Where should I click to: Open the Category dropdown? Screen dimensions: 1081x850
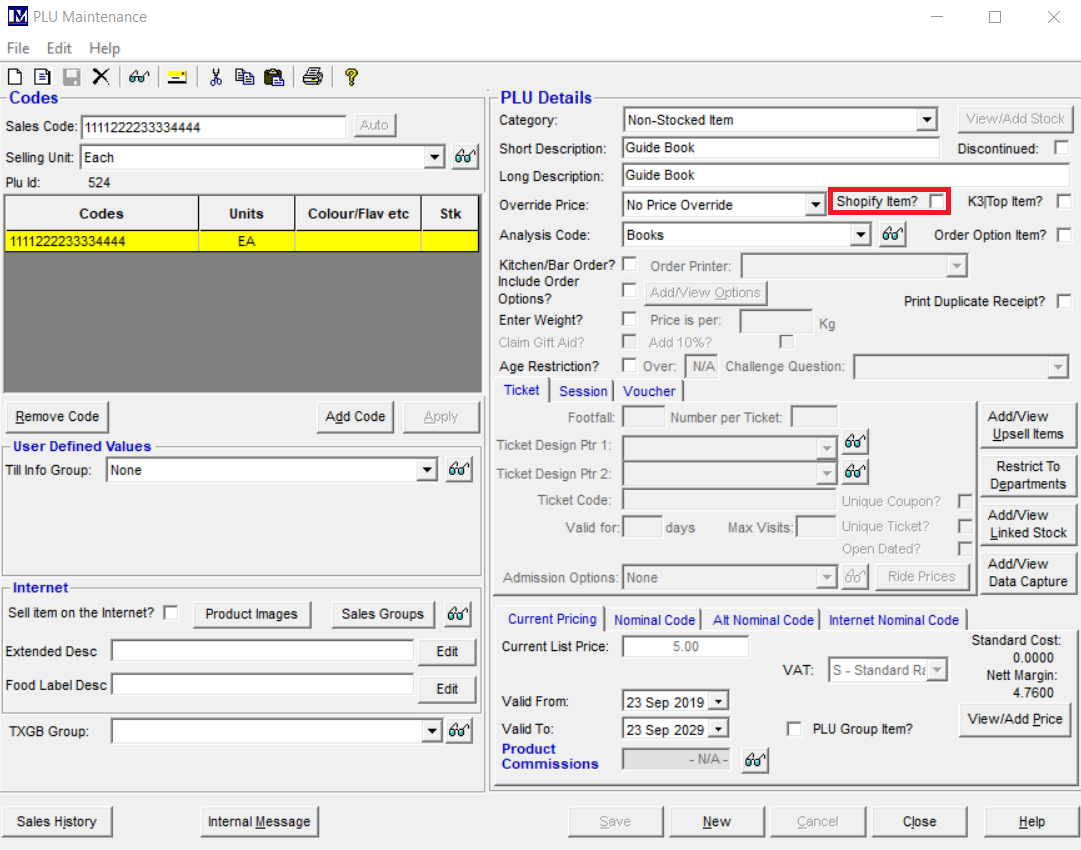tap(926, 120)
